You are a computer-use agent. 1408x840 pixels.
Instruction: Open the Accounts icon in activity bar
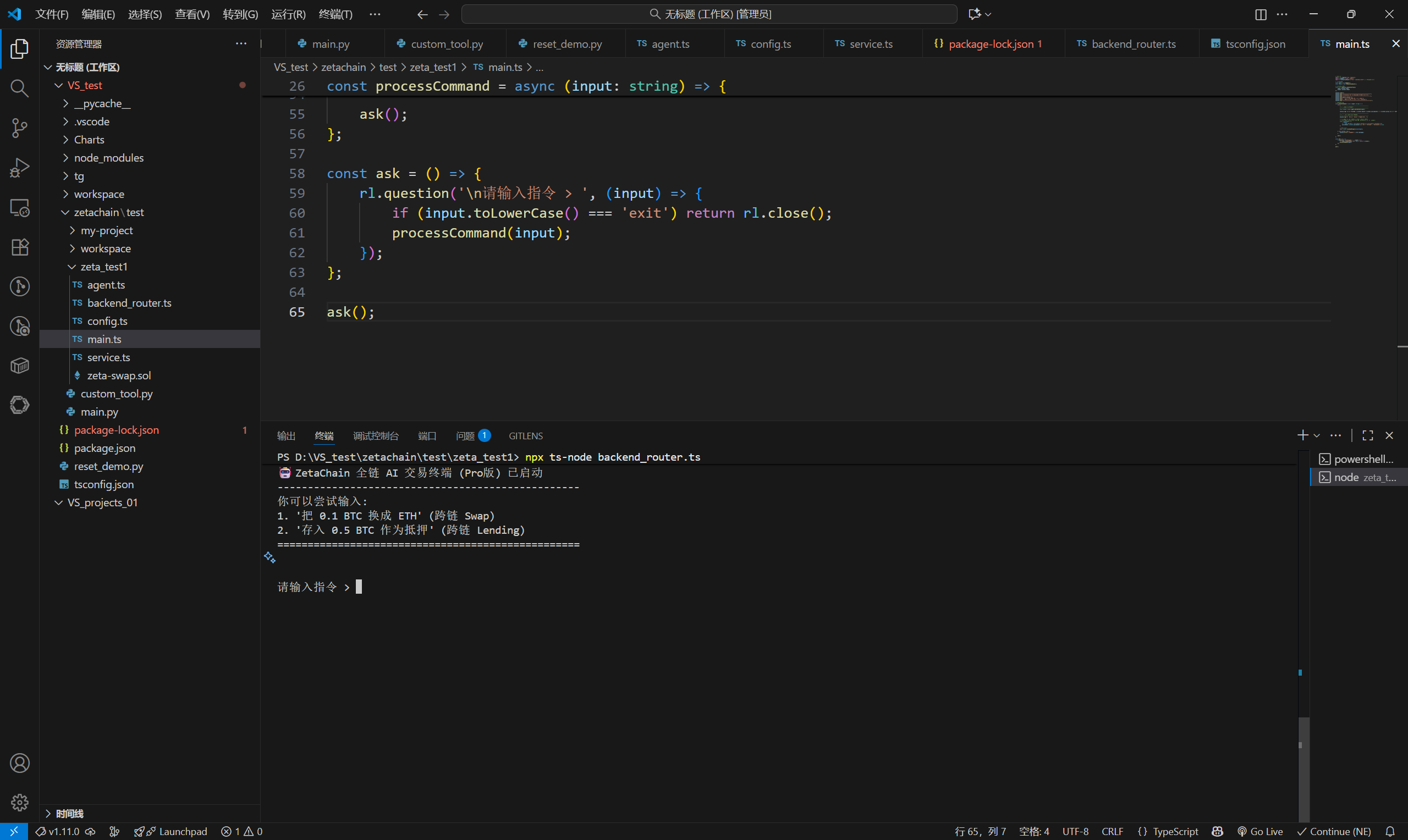pyautogui.click(x=19, y=763)
